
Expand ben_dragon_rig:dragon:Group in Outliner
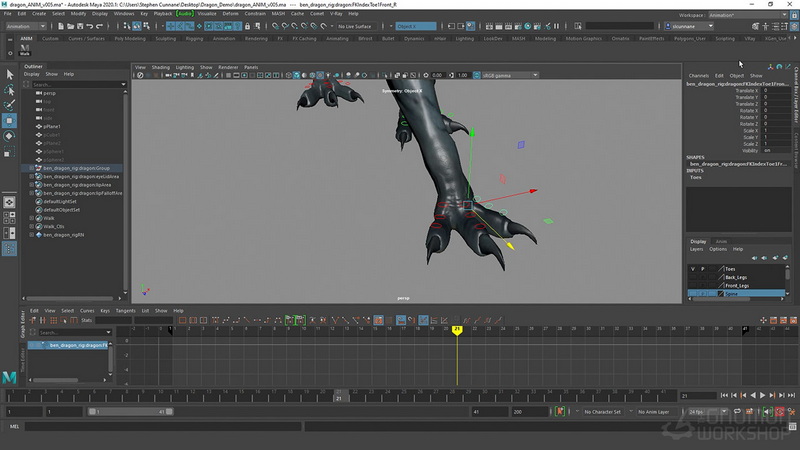pos(32,168)
